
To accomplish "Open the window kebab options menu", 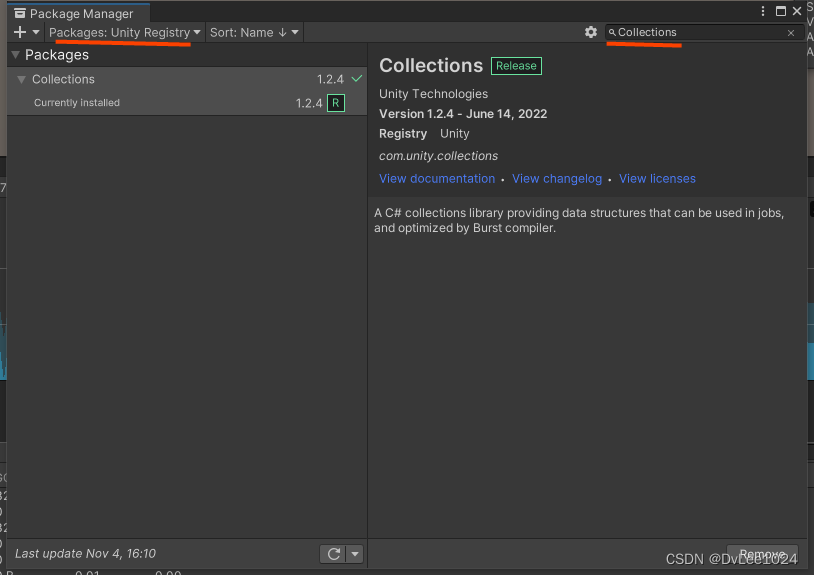I will [763, 11].
